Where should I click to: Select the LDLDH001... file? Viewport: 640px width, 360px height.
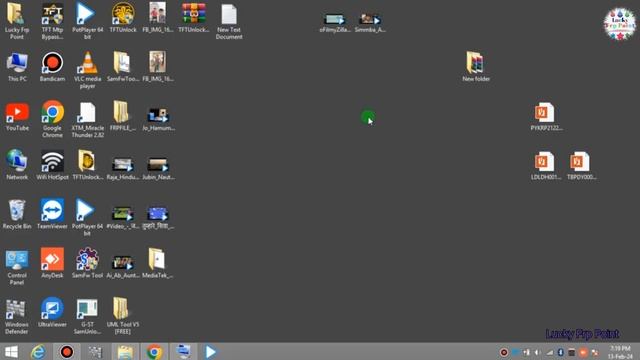point(546,166)
